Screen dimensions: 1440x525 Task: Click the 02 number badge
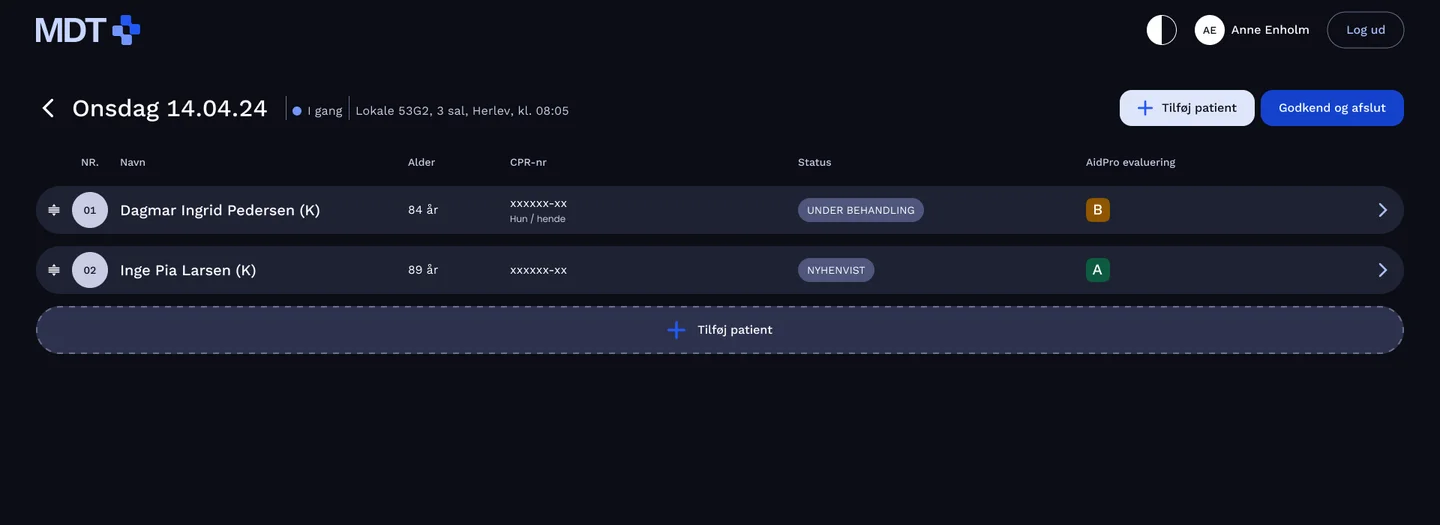click(90, 270)
